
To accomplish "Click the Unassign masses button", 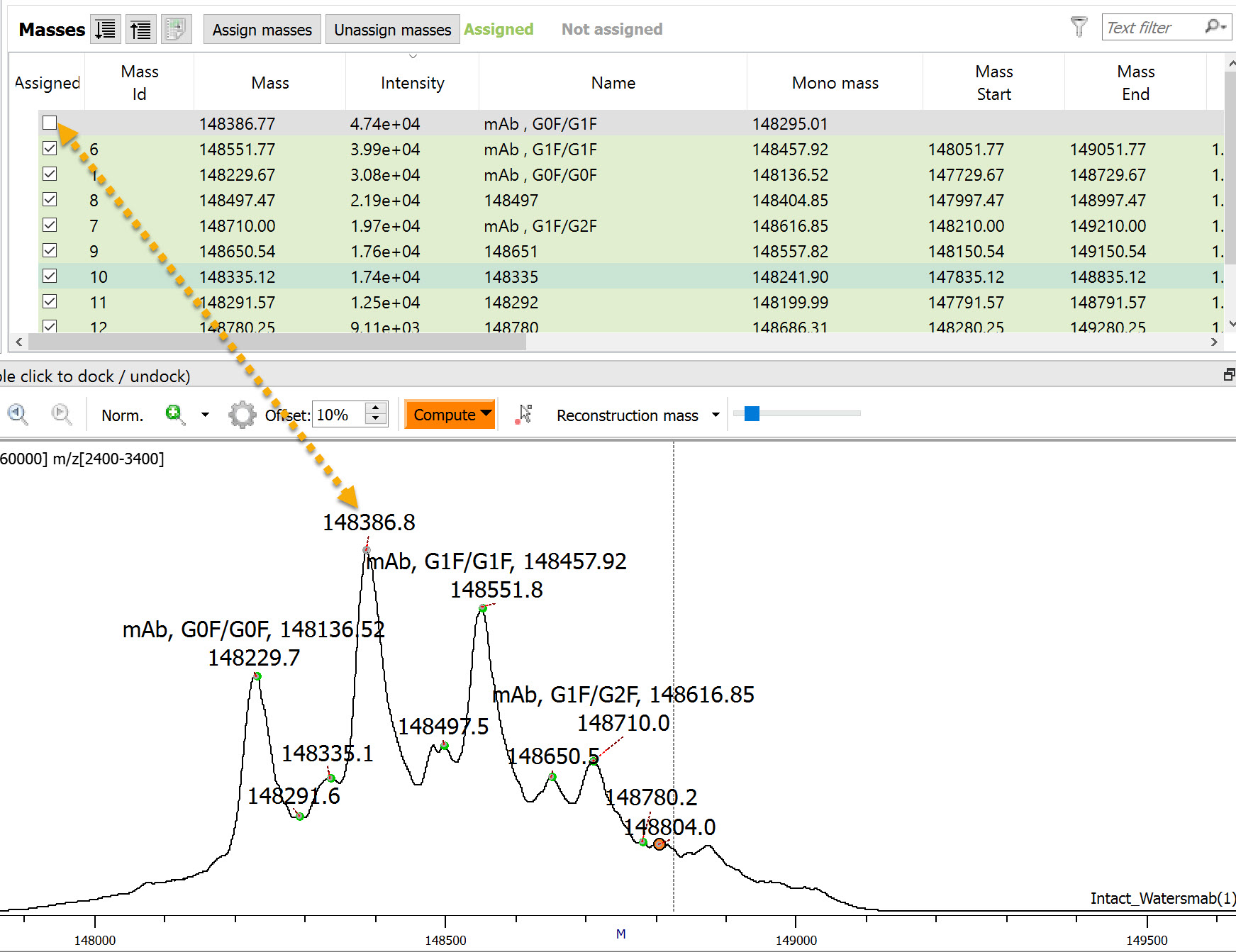I will tap(393, 30).
